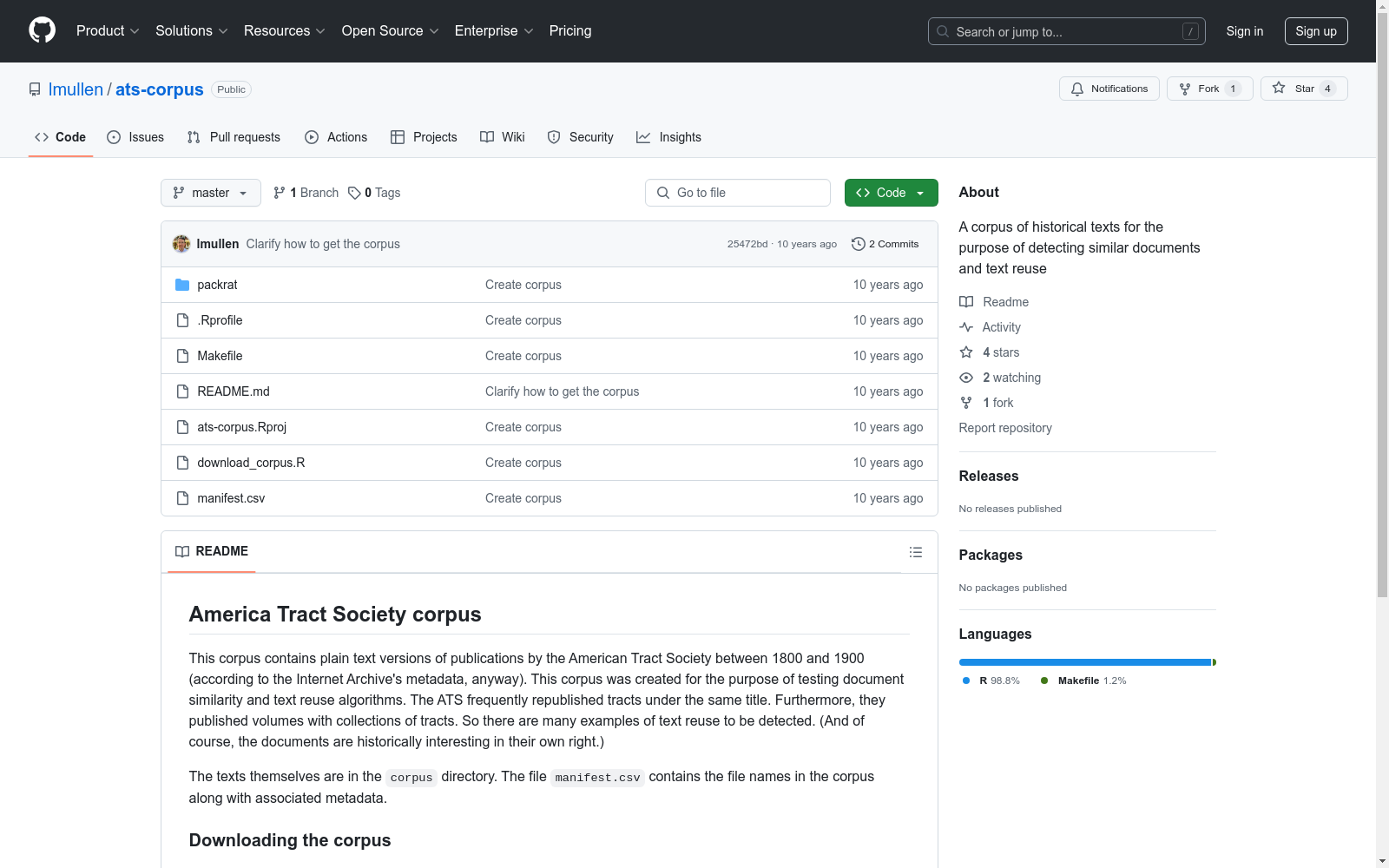Open the ats-corpus repository link
1389x868 pixels.
(160, 89)
